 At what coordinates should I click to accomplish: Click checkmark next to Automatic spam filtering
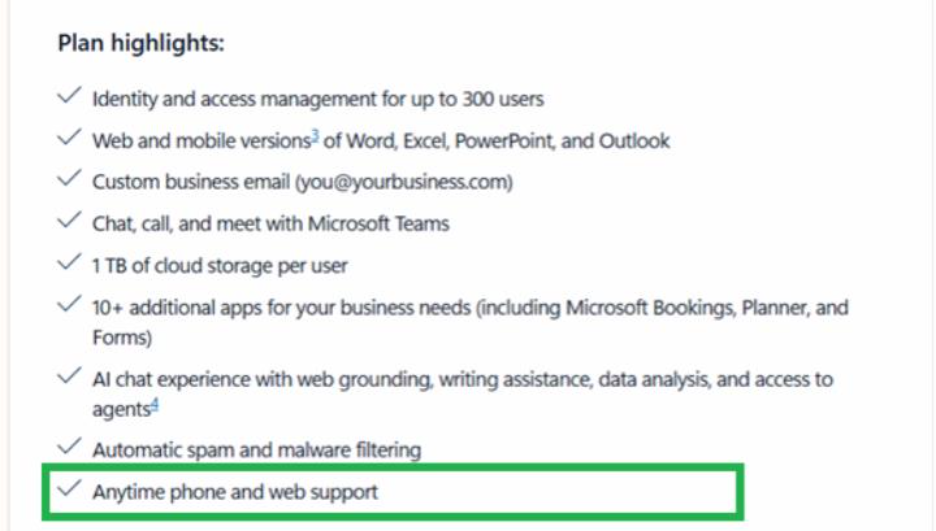coord(69,446)
